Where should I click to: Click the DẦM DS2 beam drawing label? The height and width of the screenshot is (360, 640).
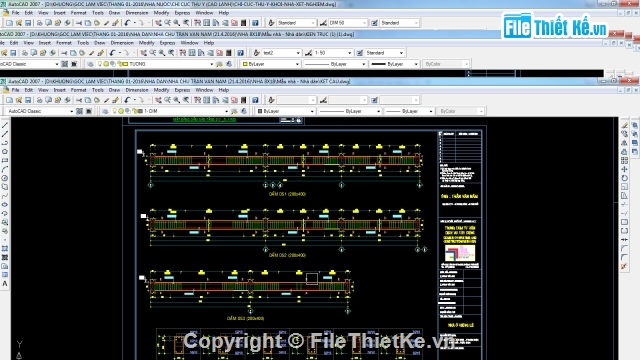[x=287, y=255]
